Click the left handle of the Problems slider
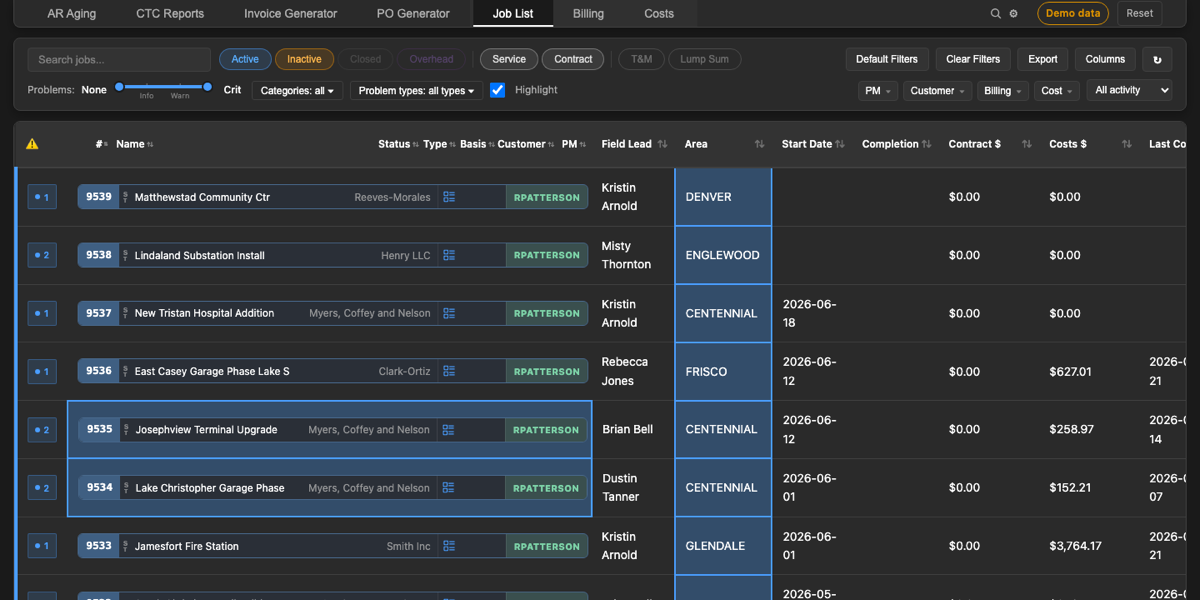The width and height of the screenshot is (1200, 600). click(119, 87)
